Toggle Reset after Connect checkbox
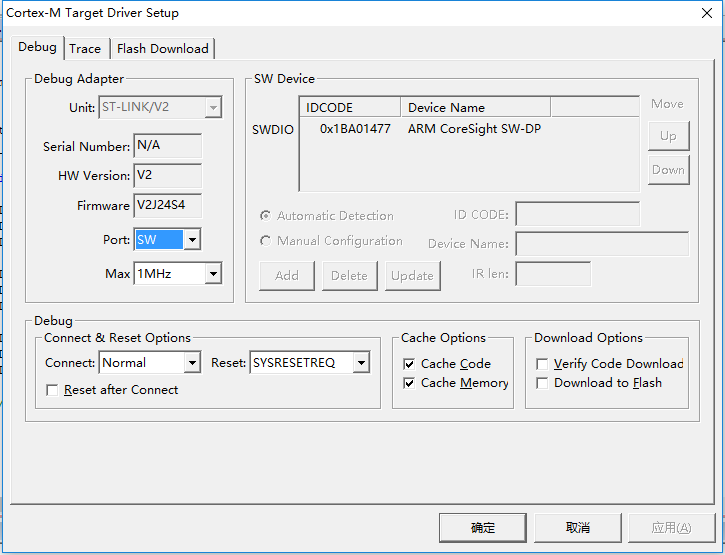The height and width of the screenshot is (555, 725). click(52, 390)
